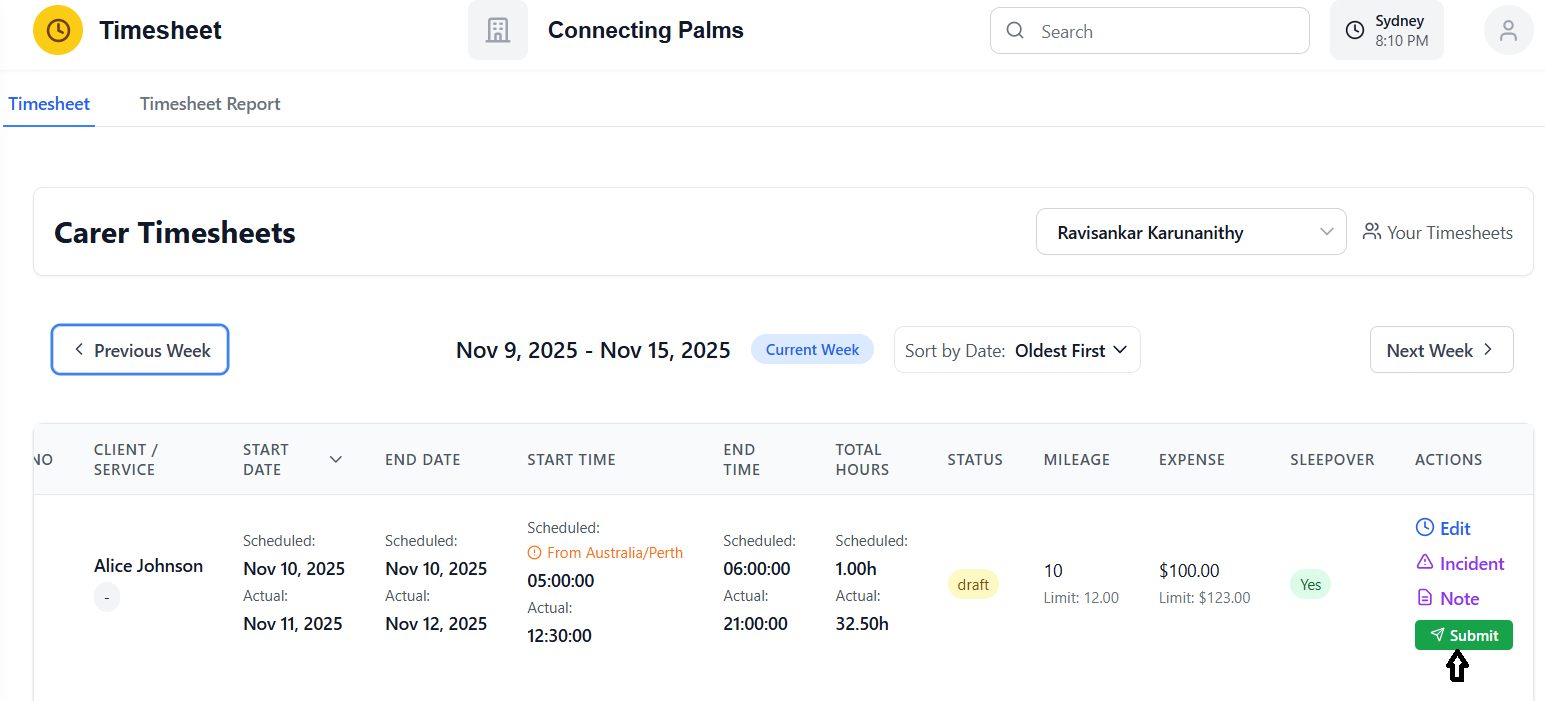This screenshot has width=1545, height=701.
Task: Click the orange timezone warning icon
Action: (x=534, y=553)
